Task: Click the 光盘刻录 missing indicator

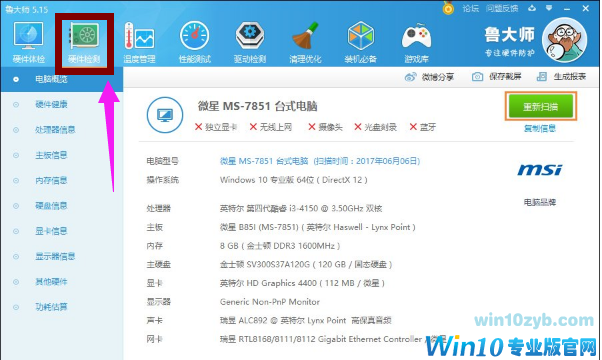Action: point(375,127)
